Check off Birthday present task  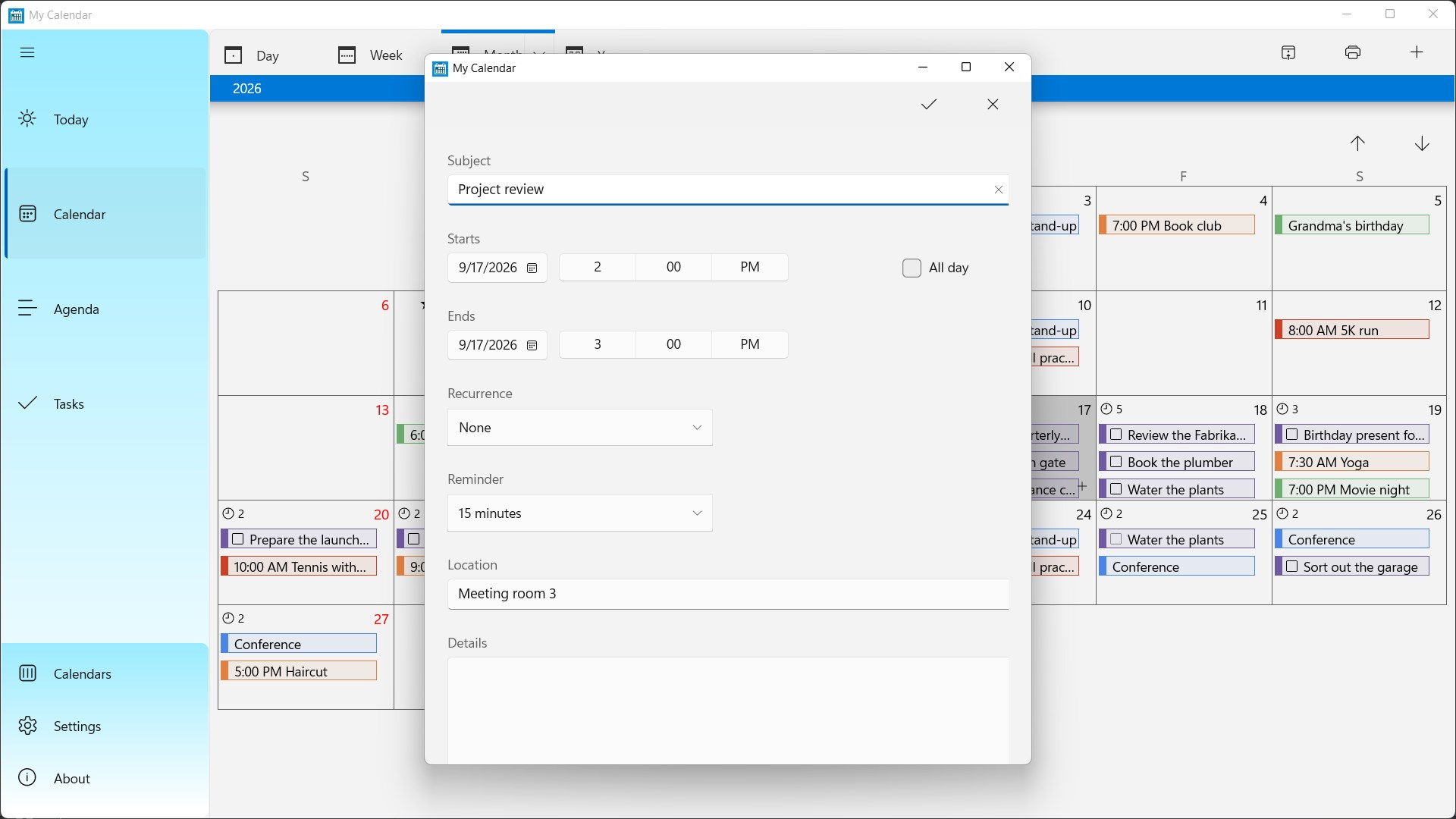pos(1291,435)
